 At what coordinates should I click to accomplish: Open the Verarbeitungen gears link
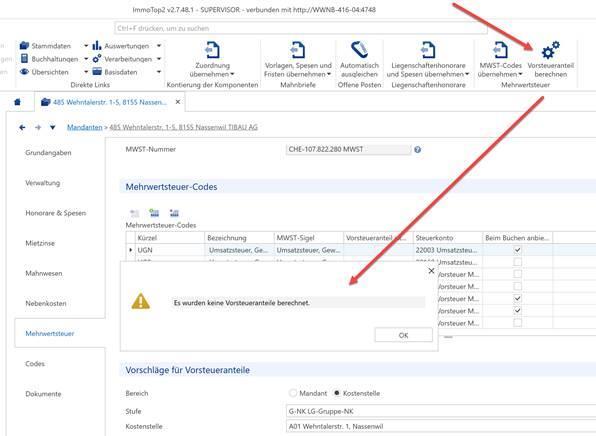(122, 59)
